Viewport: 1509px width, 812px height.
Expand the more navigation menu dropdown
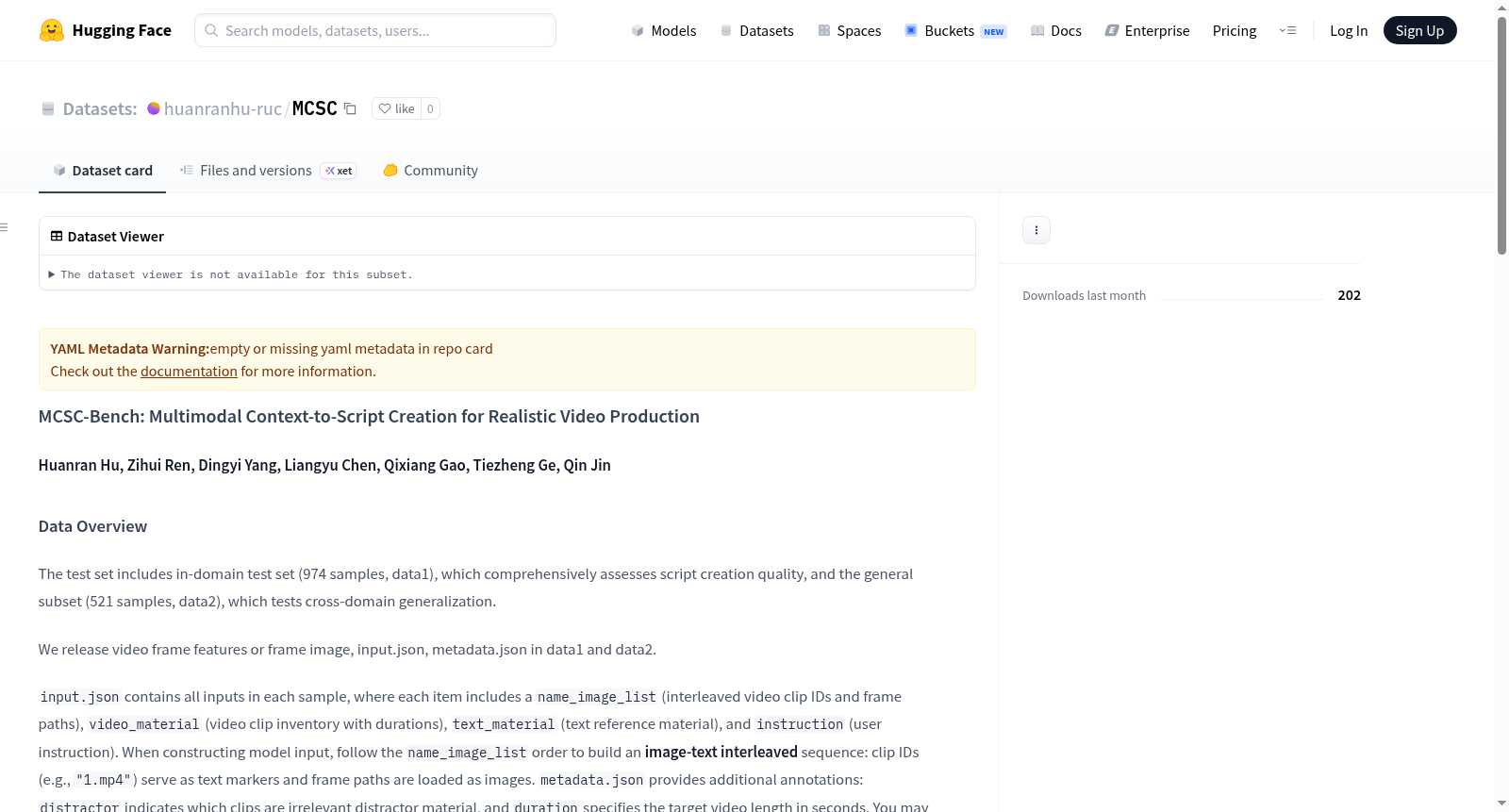(x=1287, y=30)
